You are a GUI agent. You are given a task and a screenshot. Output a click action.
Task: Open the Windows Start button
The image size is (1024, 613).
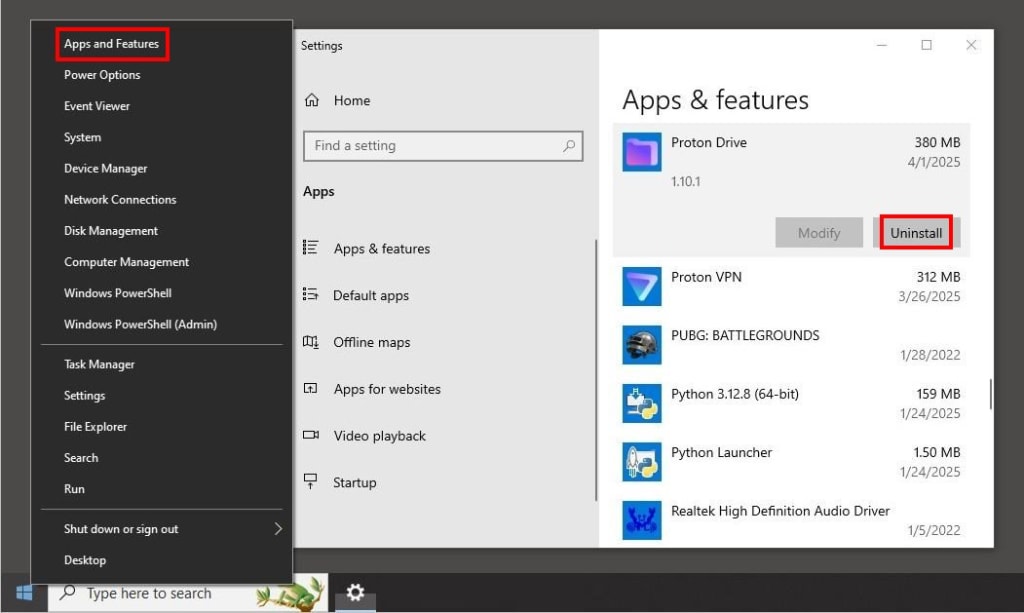pos(24,593)
